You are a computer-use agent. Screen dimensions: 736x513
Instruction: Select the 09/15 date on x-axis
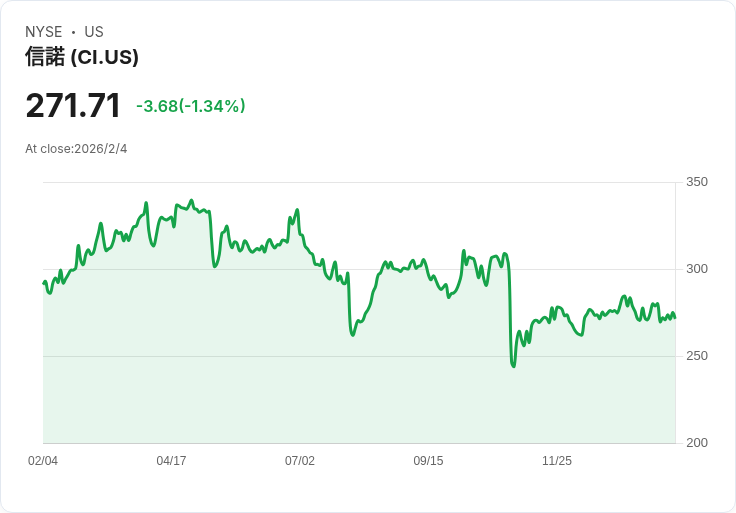pos(428,461)
